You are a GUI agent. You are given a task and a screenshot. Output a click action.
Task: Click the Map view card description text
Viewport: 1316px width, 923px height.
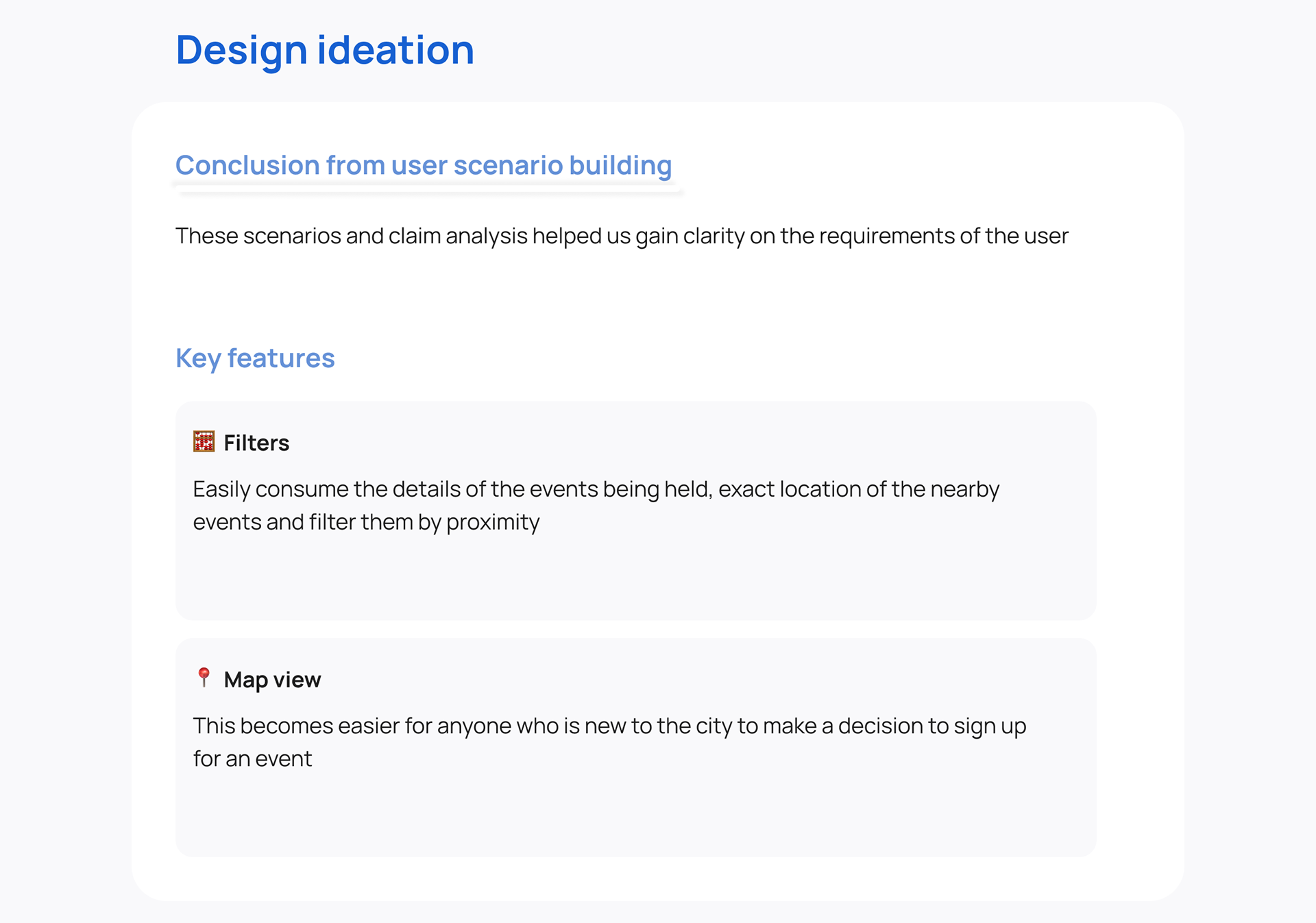coord(609,742)
